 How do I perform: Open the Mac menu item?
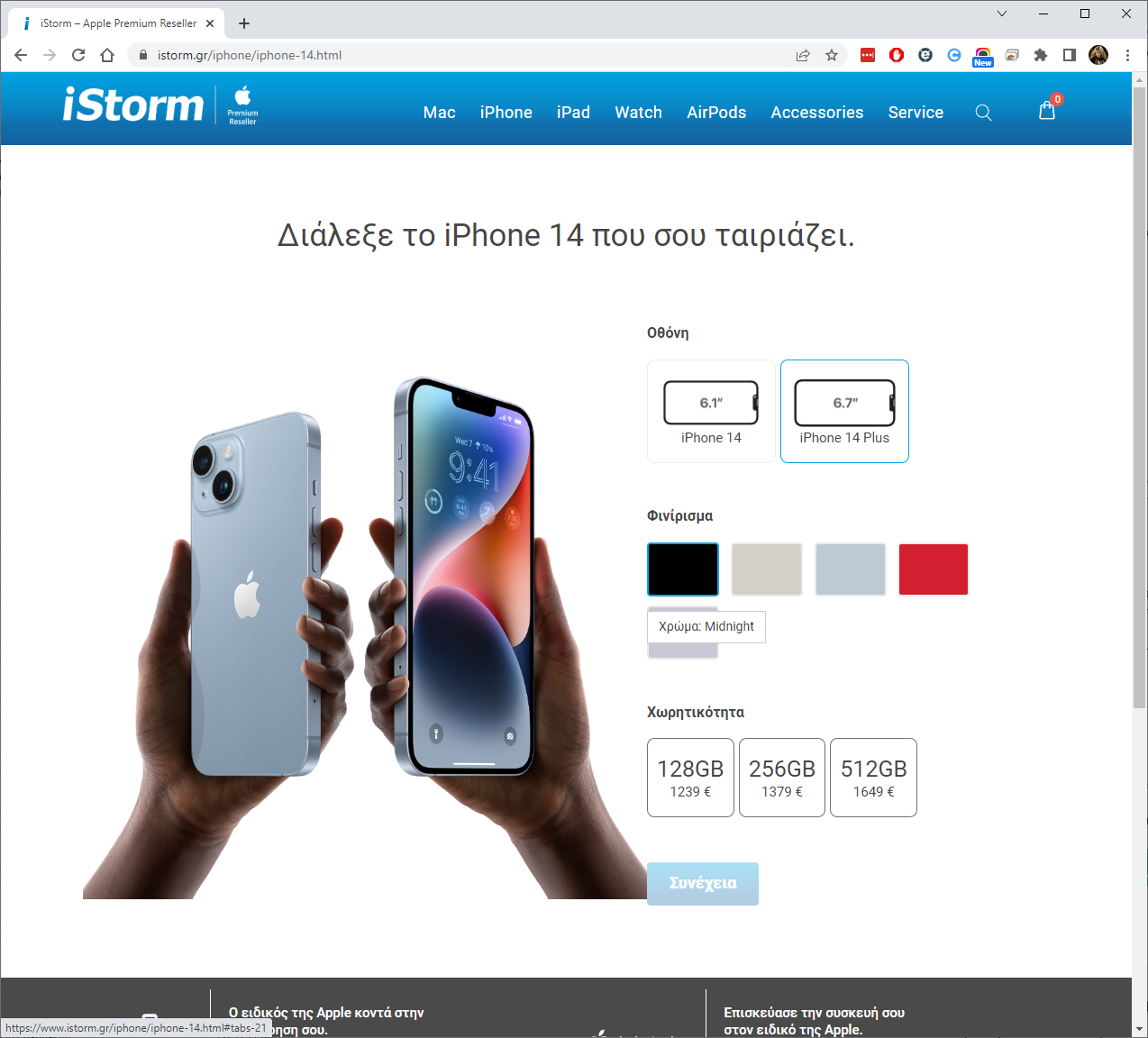[440, 113]
